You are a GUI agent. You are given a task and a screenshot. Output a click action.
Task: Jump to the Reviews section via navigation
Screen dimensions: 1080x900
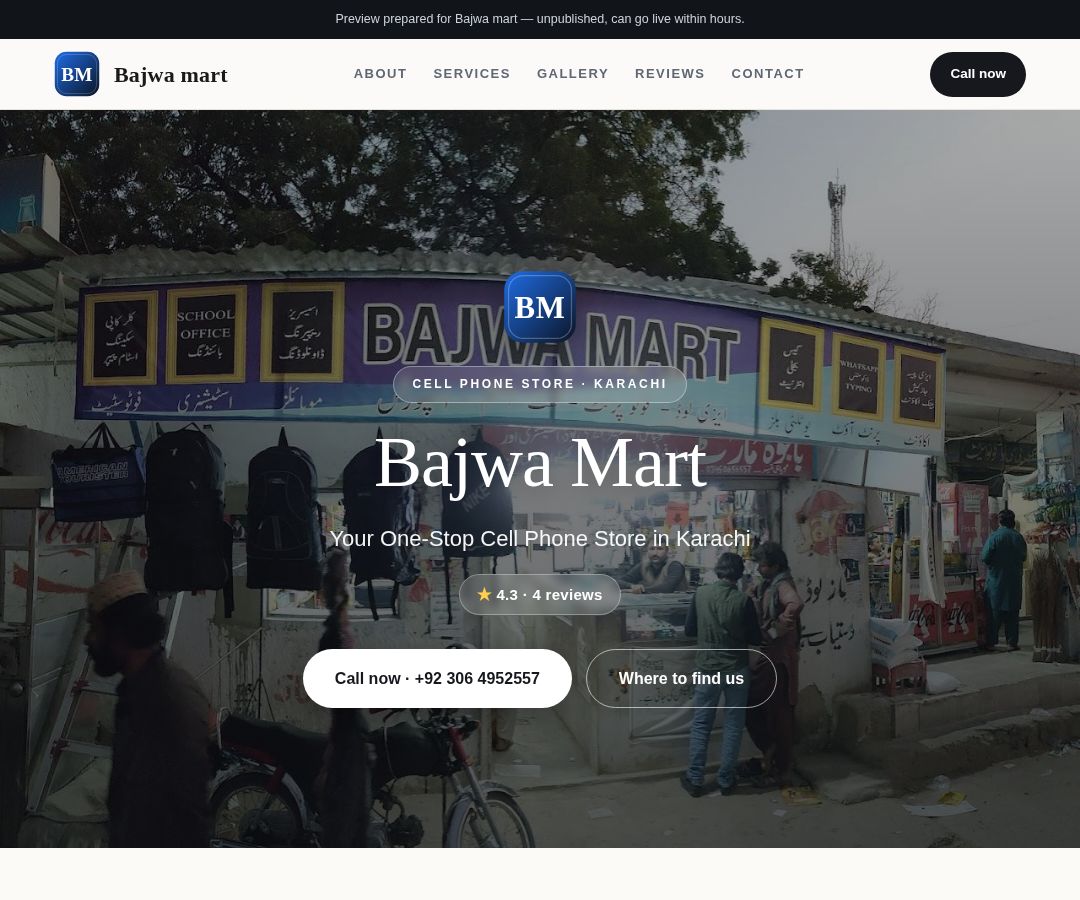tap(669, 74)
